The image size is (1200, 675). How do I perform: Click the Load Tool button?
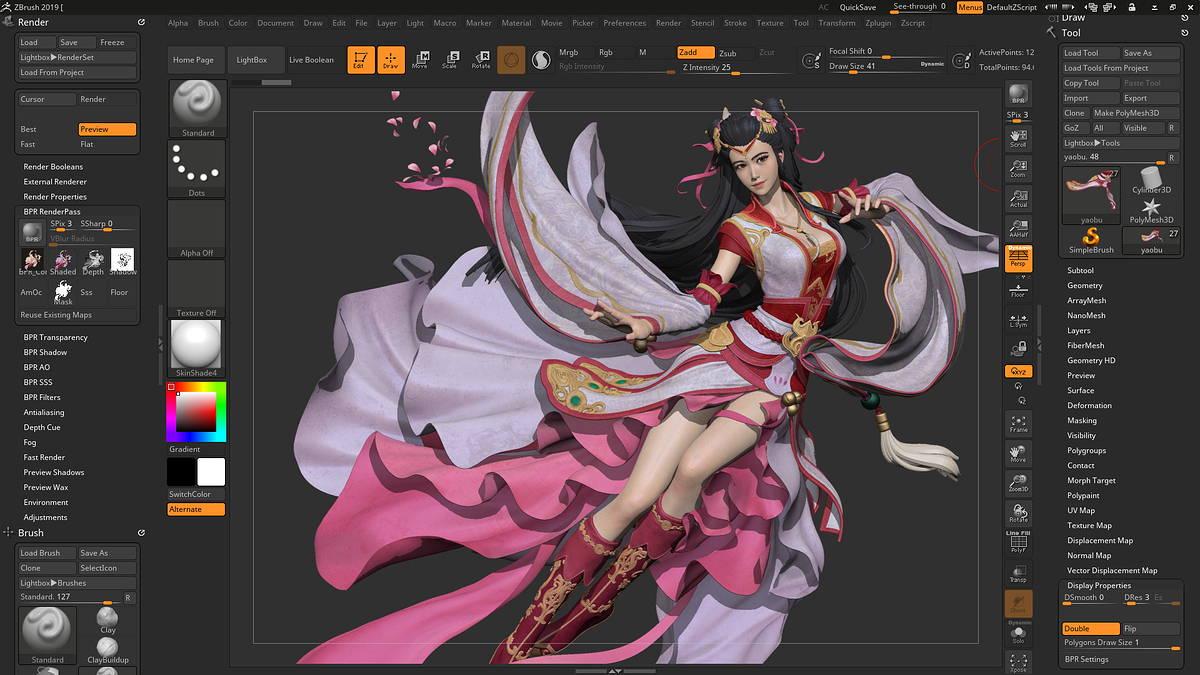point(1090,53)
